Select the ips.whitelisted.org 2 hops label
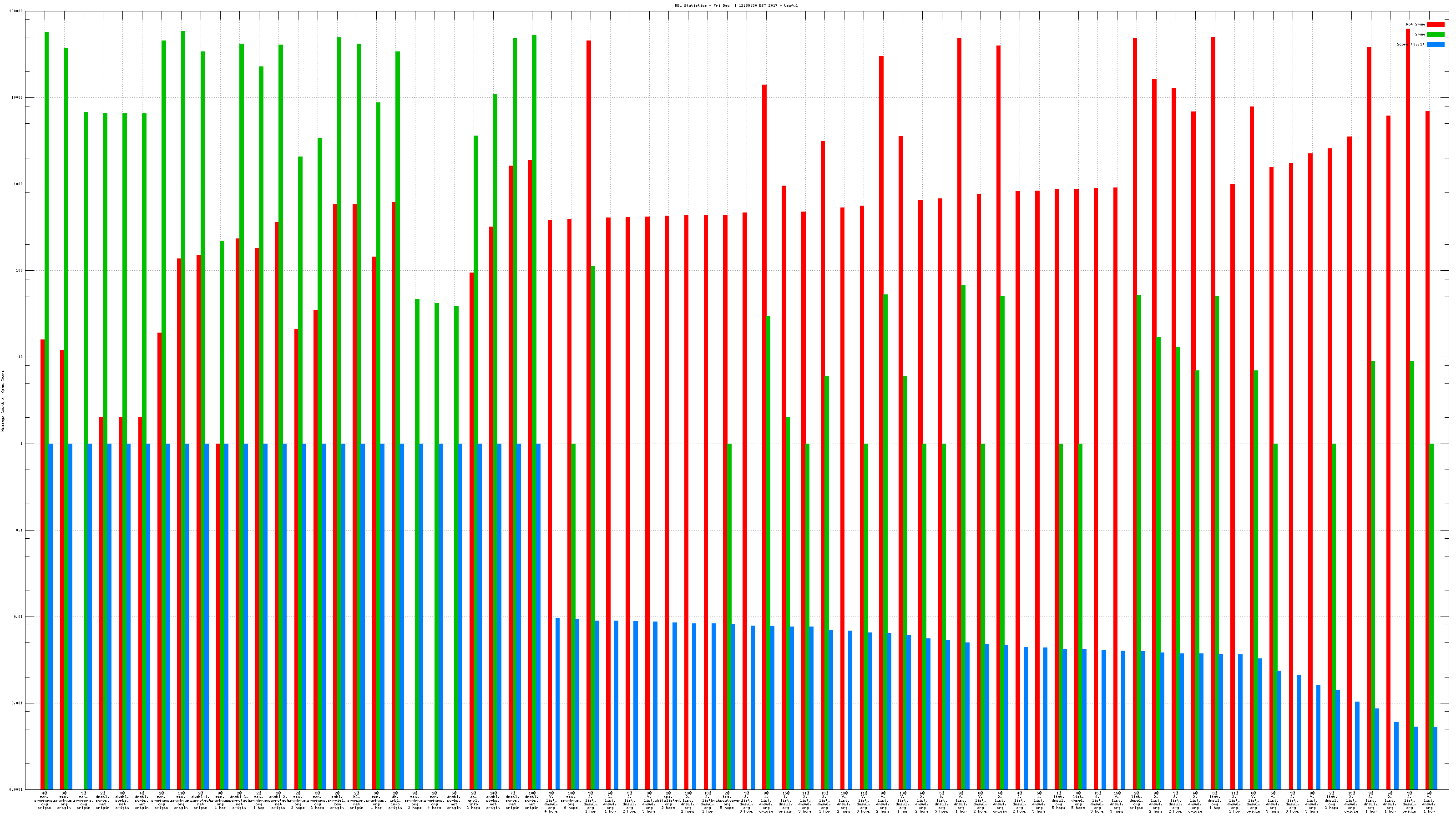Viewport: 1456px width, 819px height. point(669,800)
